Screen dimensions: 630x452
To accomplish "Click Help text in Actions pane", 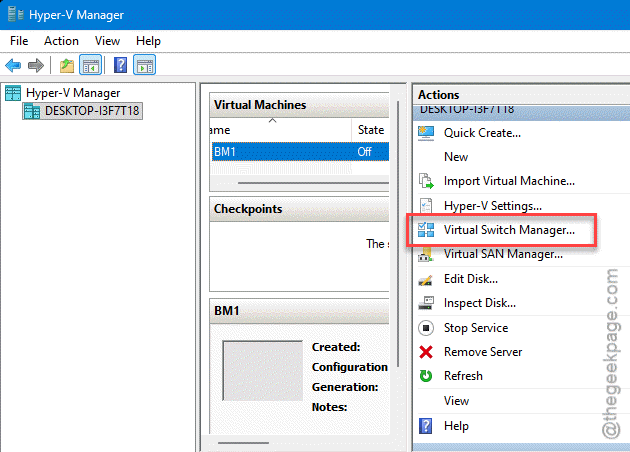I will coord(456,425).
